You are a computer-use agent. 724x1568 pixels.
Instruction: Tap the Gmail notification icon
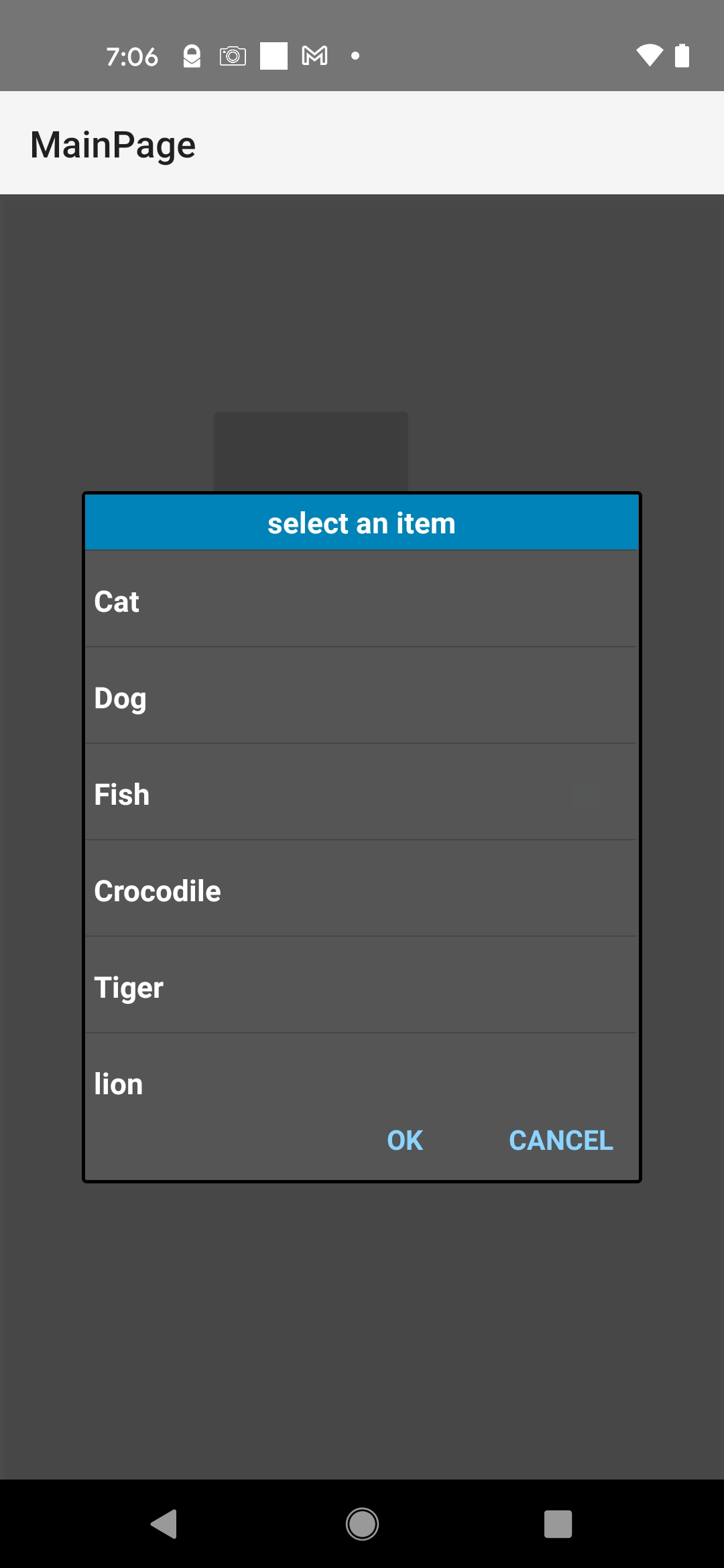(x=315, y=56)
